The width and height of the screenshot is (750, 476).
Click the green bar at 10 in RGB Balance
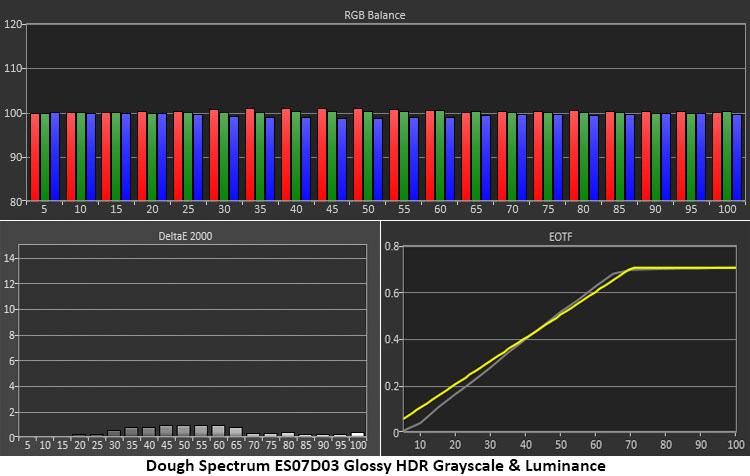(x=81, y=156)
